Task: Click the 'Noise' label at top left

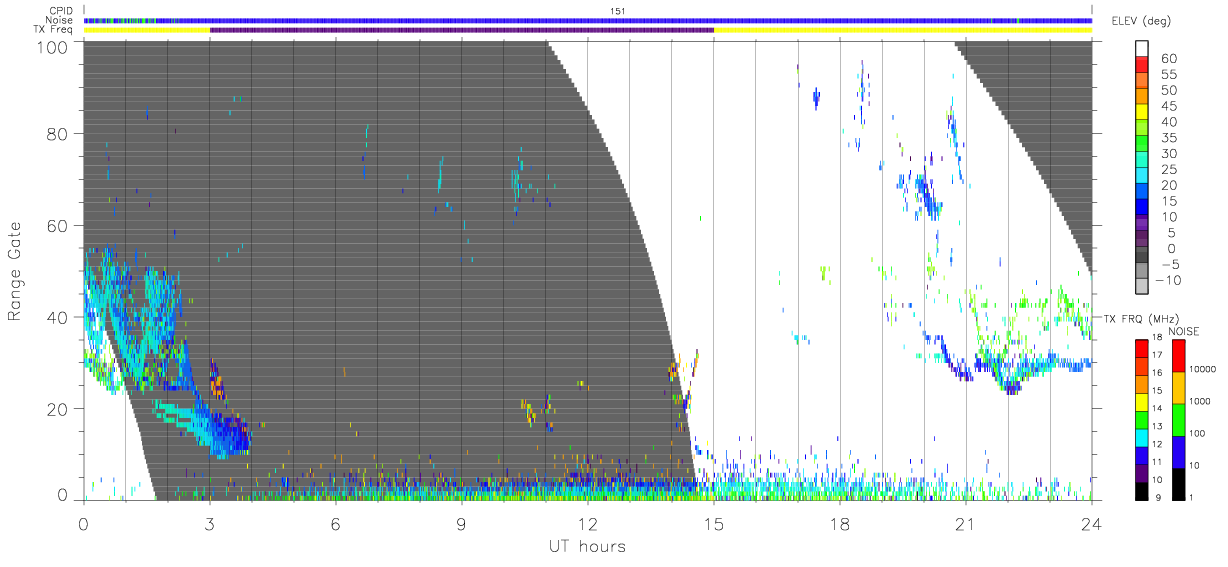Action: pyautogui.click(x=58, y=20)
